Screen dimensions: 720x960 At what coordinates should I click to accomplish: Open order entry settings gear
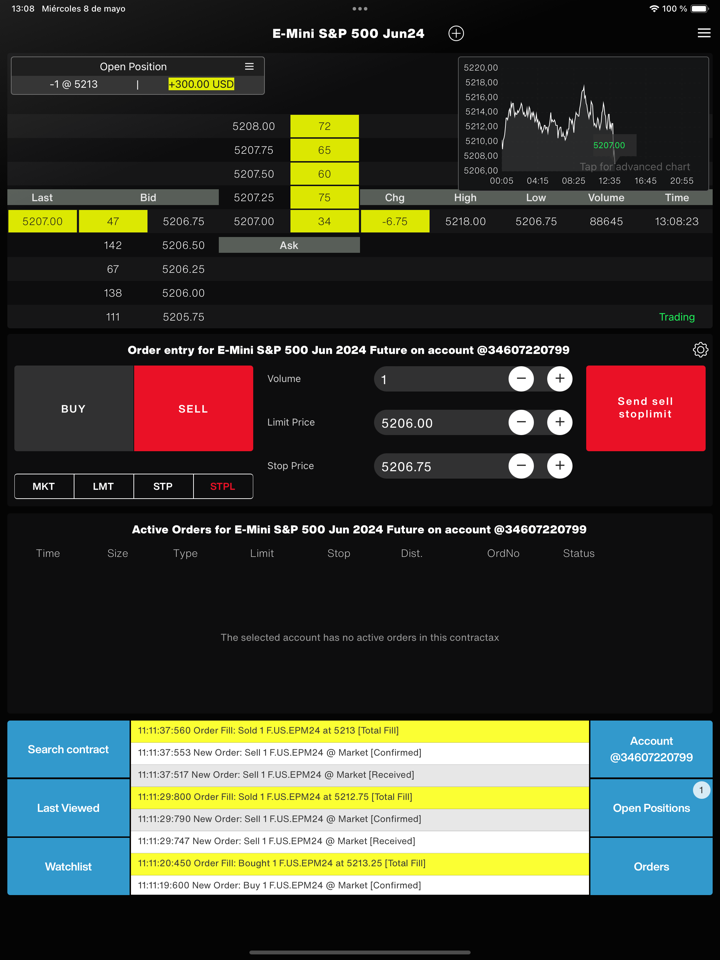[700, 350]
